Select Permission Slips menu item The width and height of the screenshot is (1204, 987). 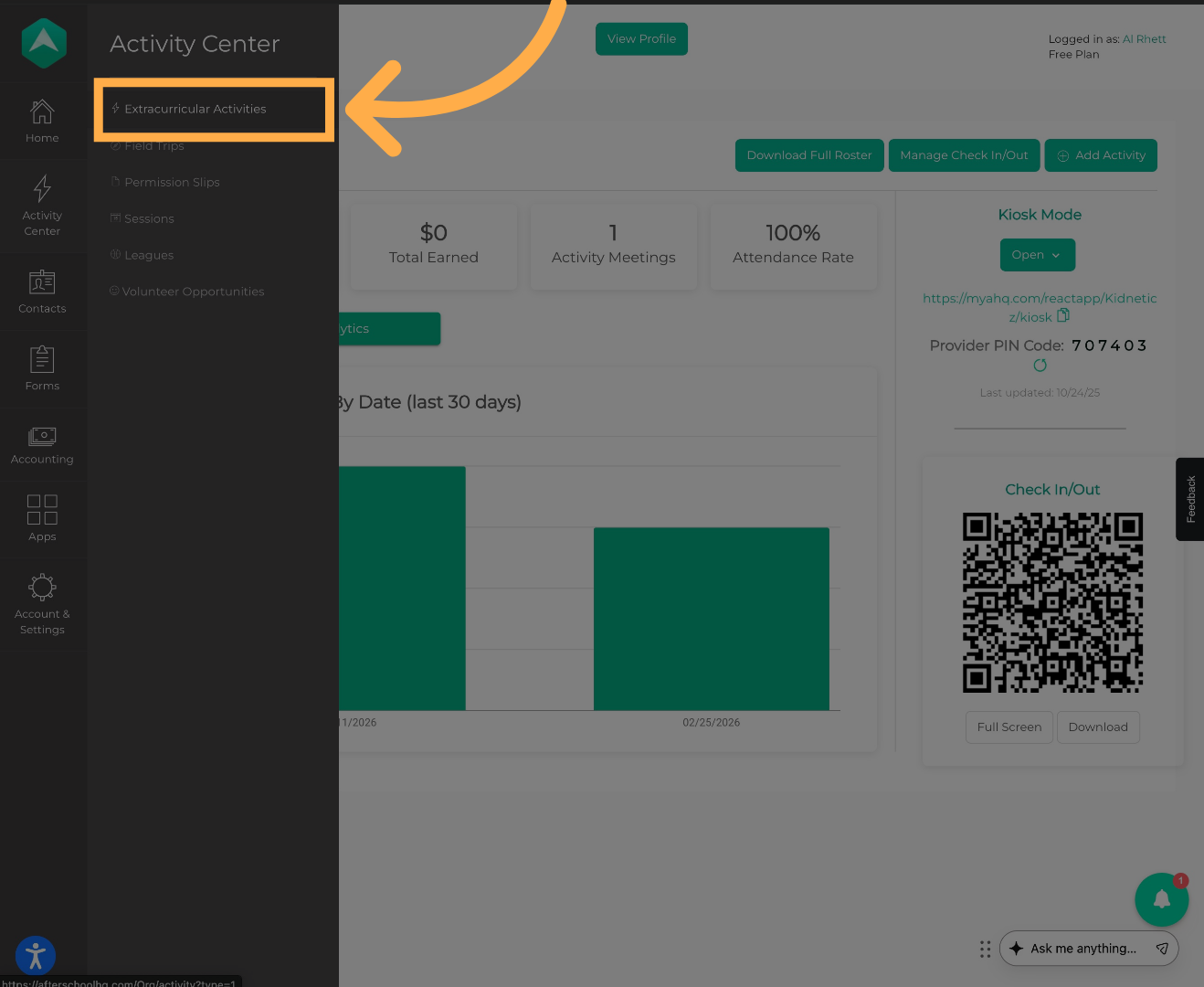[x=172, y=182]
